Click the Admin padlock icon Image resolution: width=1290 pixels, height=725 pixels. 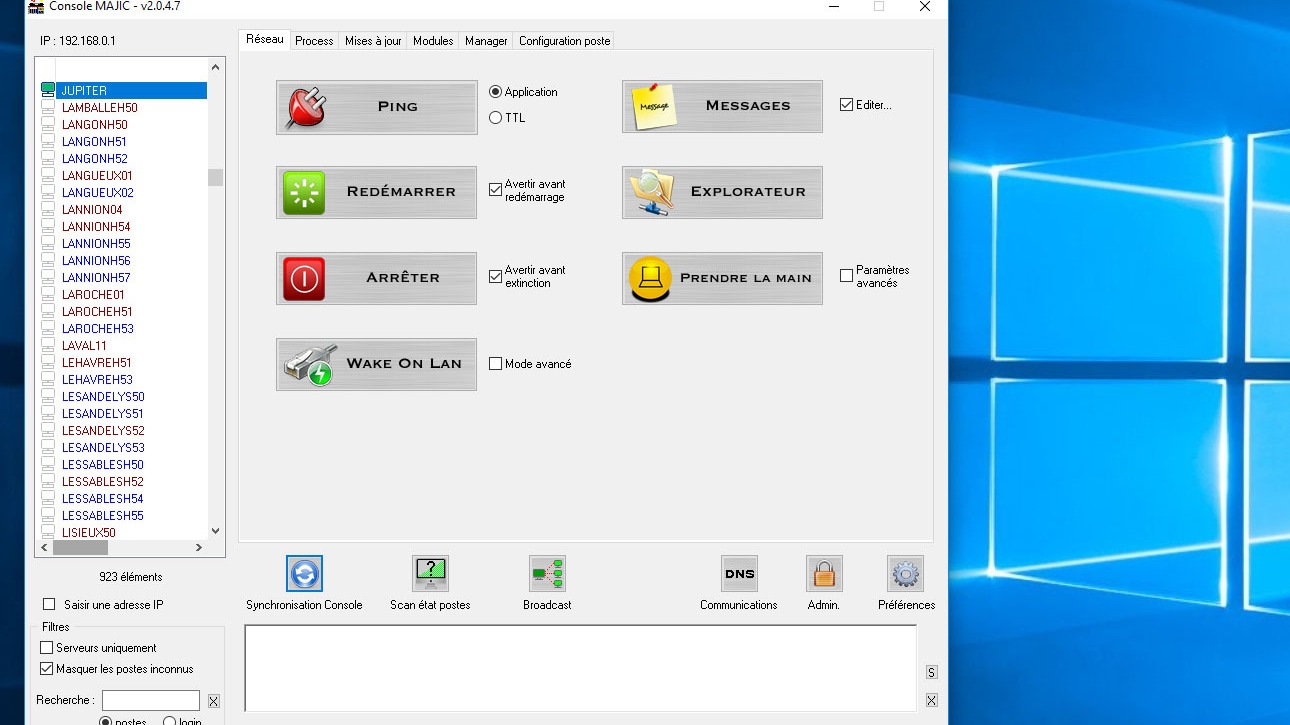[x=824, y=574]
